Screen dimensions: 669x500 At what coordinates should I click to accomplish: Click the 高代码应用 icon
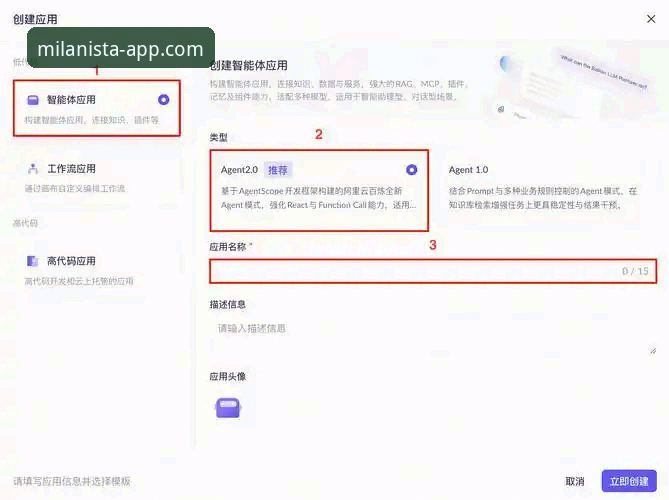coord(32,261)
